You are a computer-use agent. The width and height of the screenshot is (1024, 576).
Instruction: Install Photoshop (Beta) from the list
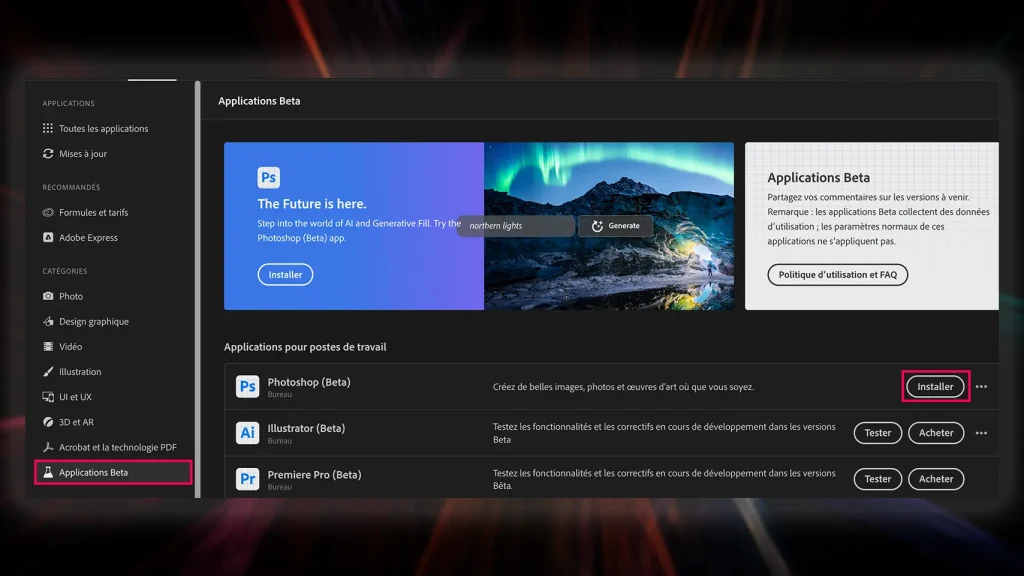tap(935, 386)
